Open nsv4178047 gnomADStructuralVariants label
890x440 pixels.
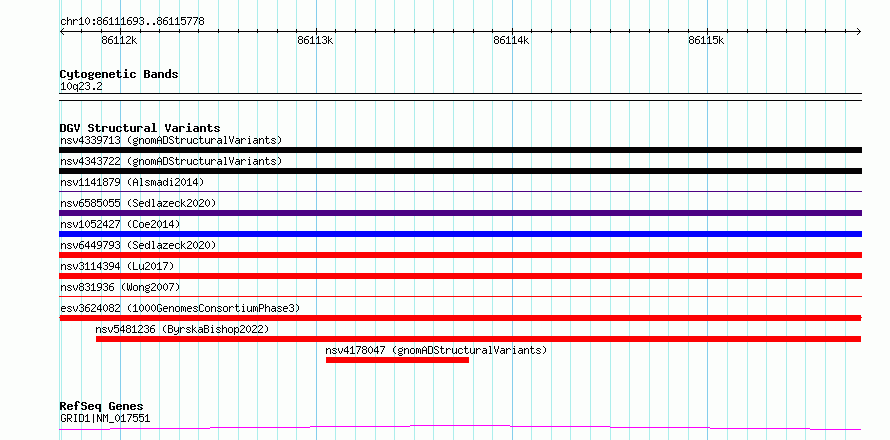(x=436, y=350)
